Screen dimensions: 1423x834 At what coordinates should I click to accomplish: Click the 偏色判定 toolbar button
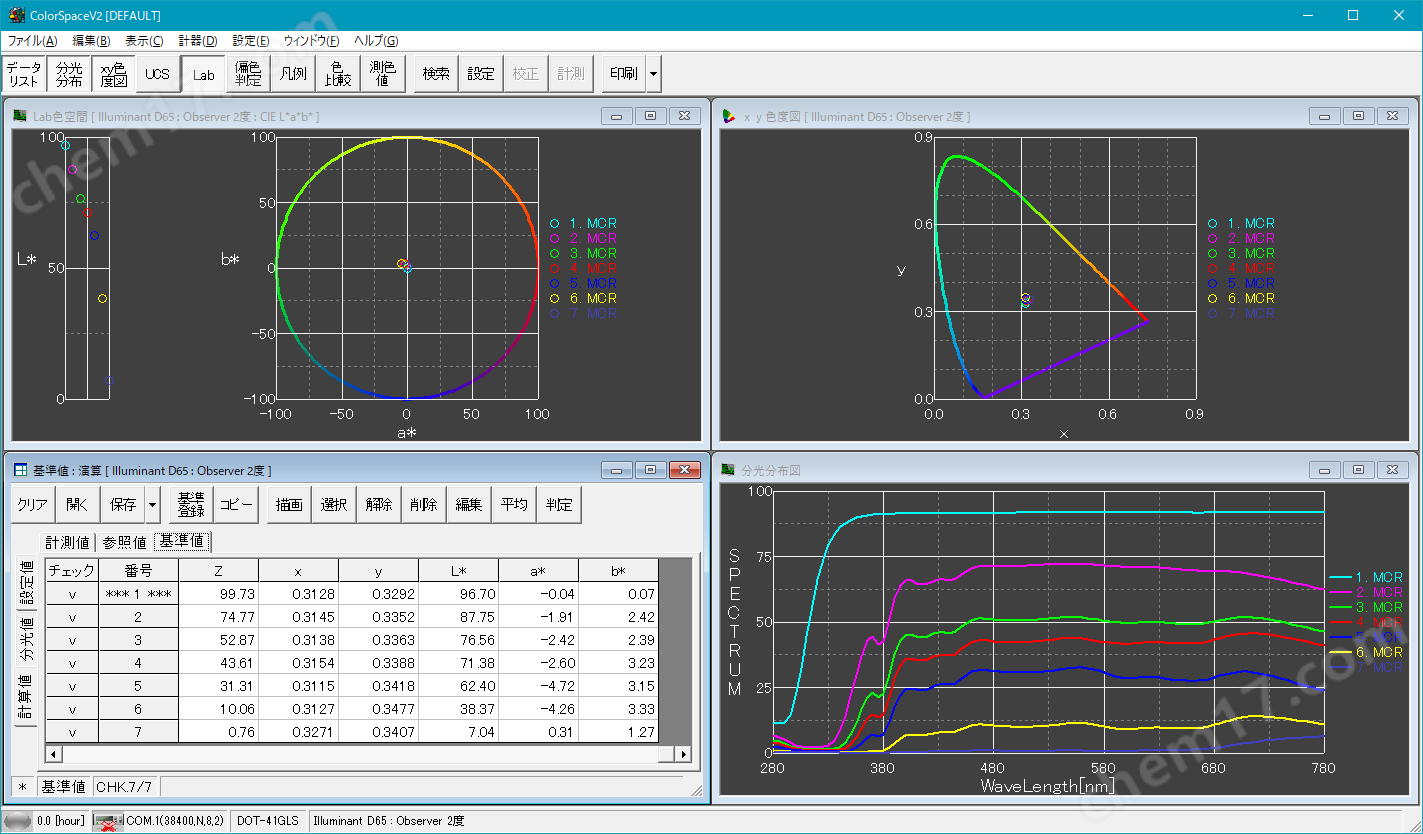coord(247,74)
